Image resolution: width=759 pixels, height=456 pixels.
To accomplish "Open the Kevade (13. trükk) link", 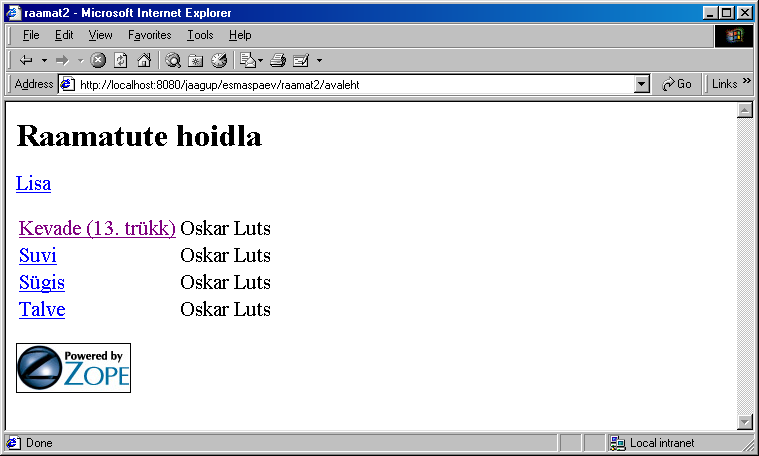I will click(x=97, y=229).
